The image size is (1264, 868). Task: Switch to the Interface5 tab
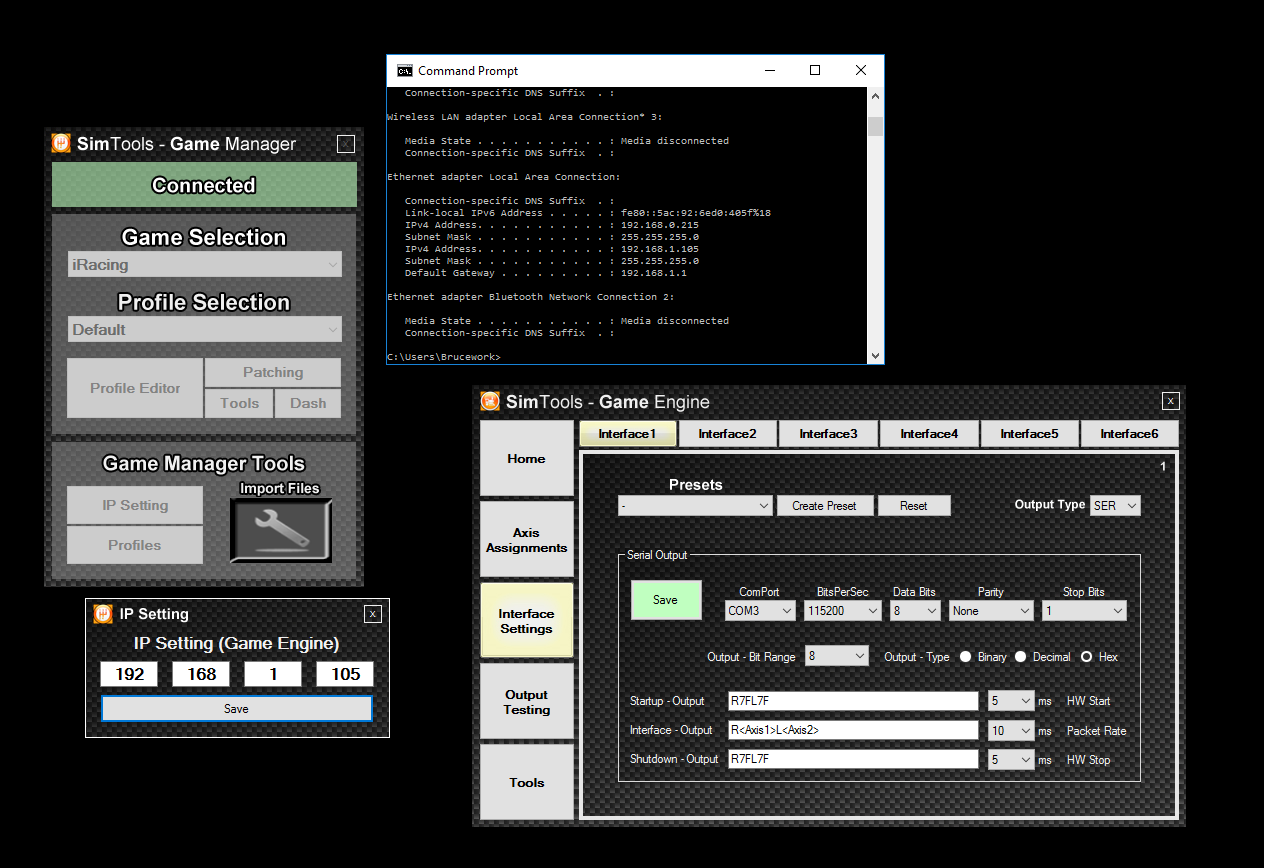[x=1029, y=434]
